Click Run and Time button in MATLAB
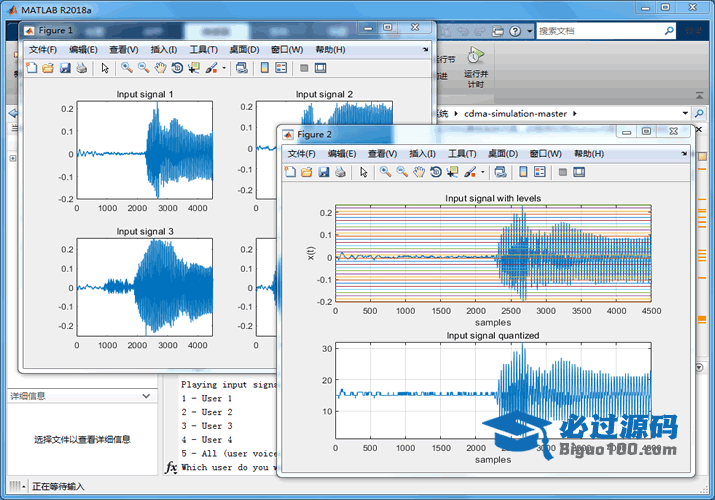This screenshot has height=500, width=715. (476, 66)
